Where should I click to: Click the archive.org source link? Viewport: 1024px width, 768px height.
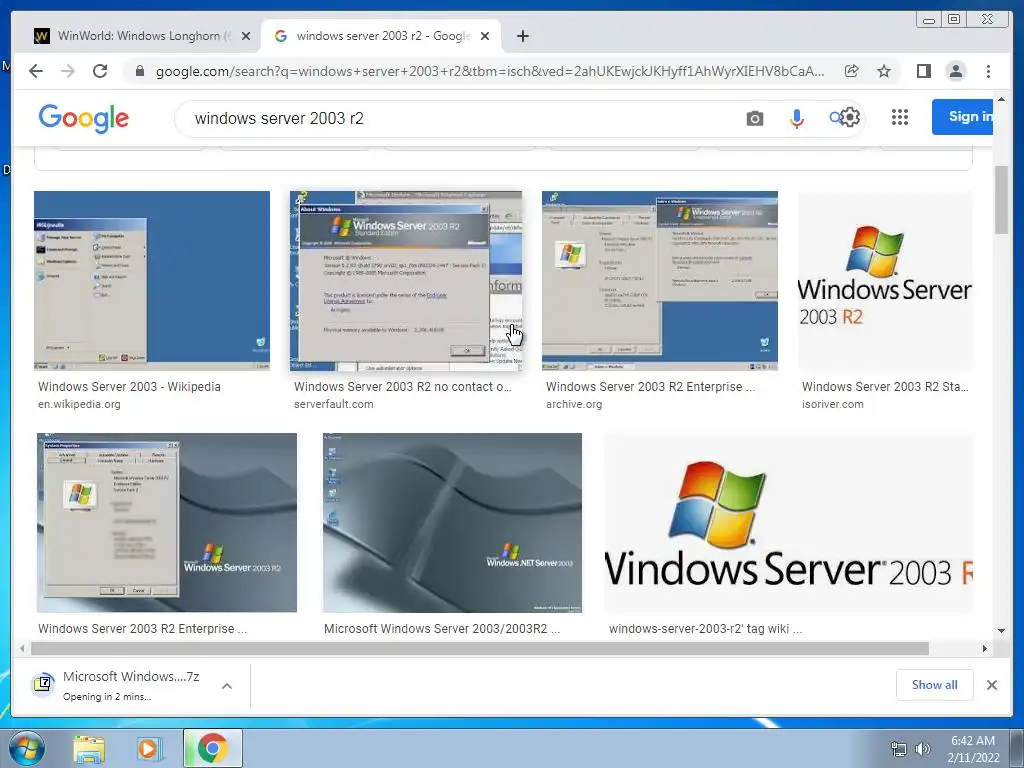pos(574,404)
